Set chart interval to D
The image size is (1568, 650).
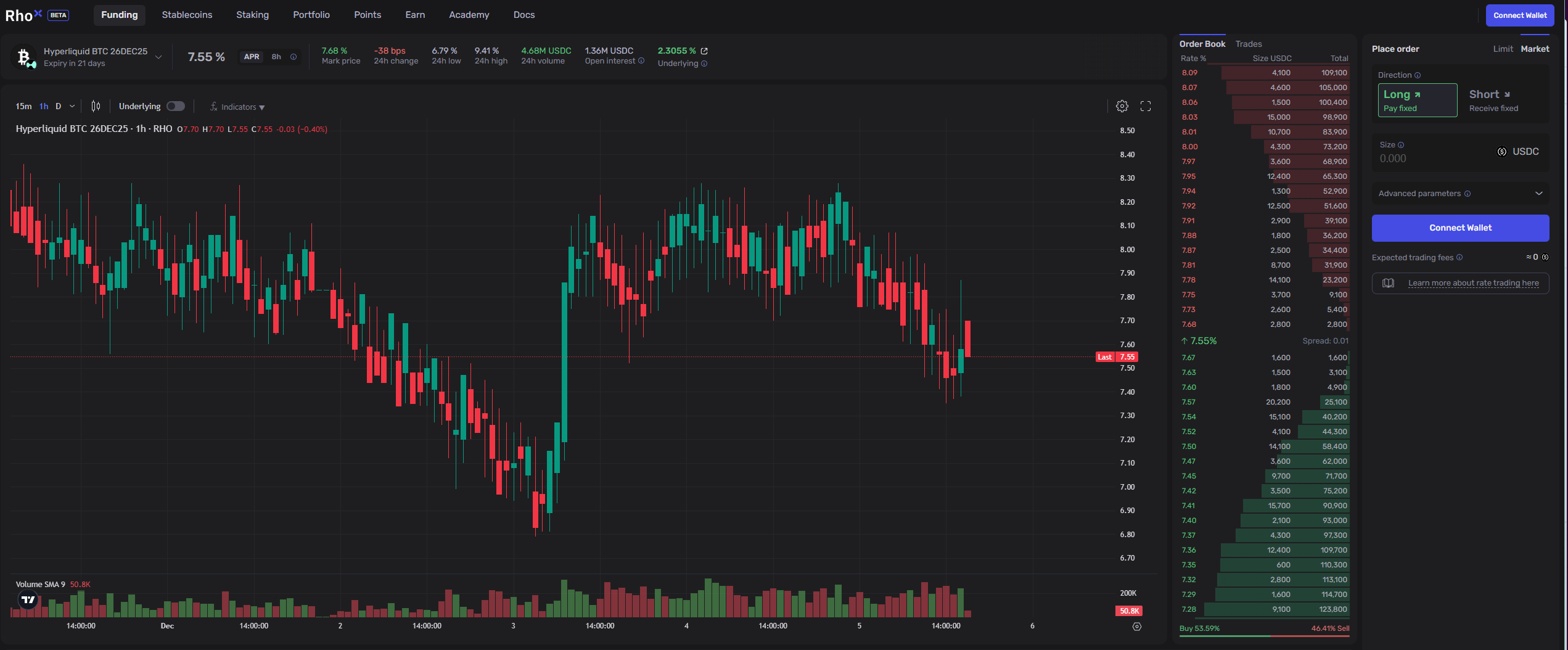click(59, 106)
